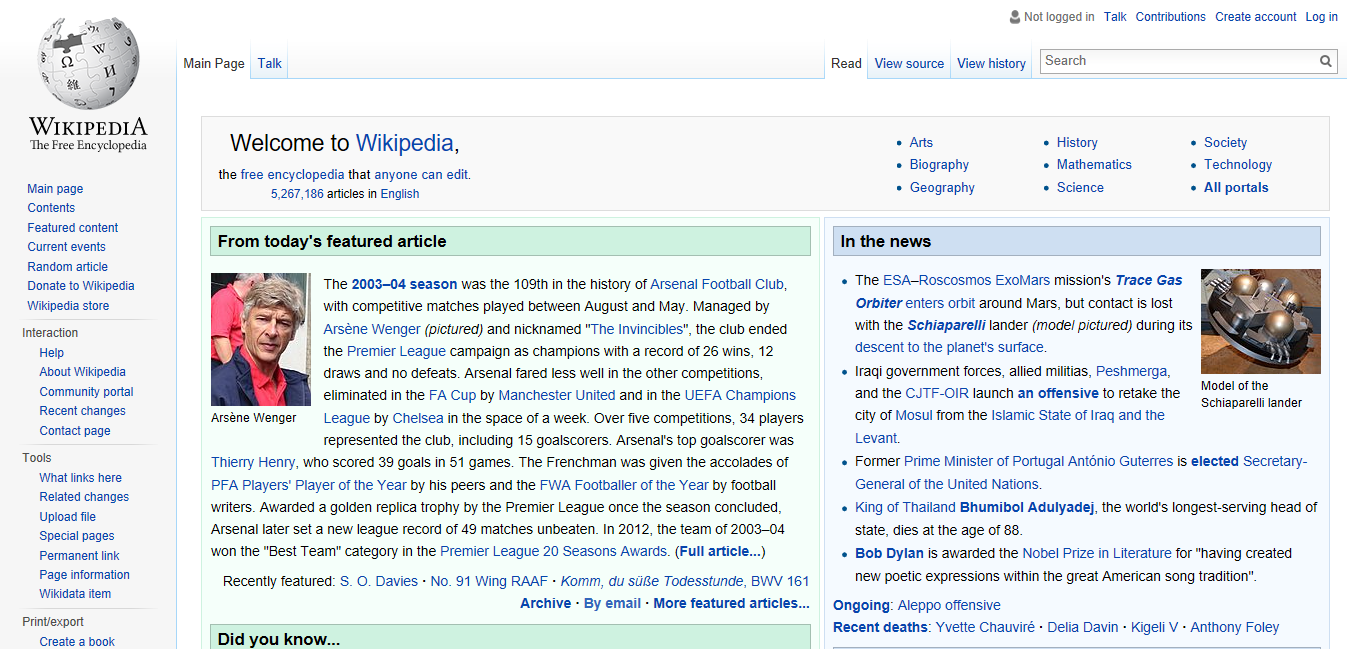
Task: Load a Random article
Action: pos(67,267)
